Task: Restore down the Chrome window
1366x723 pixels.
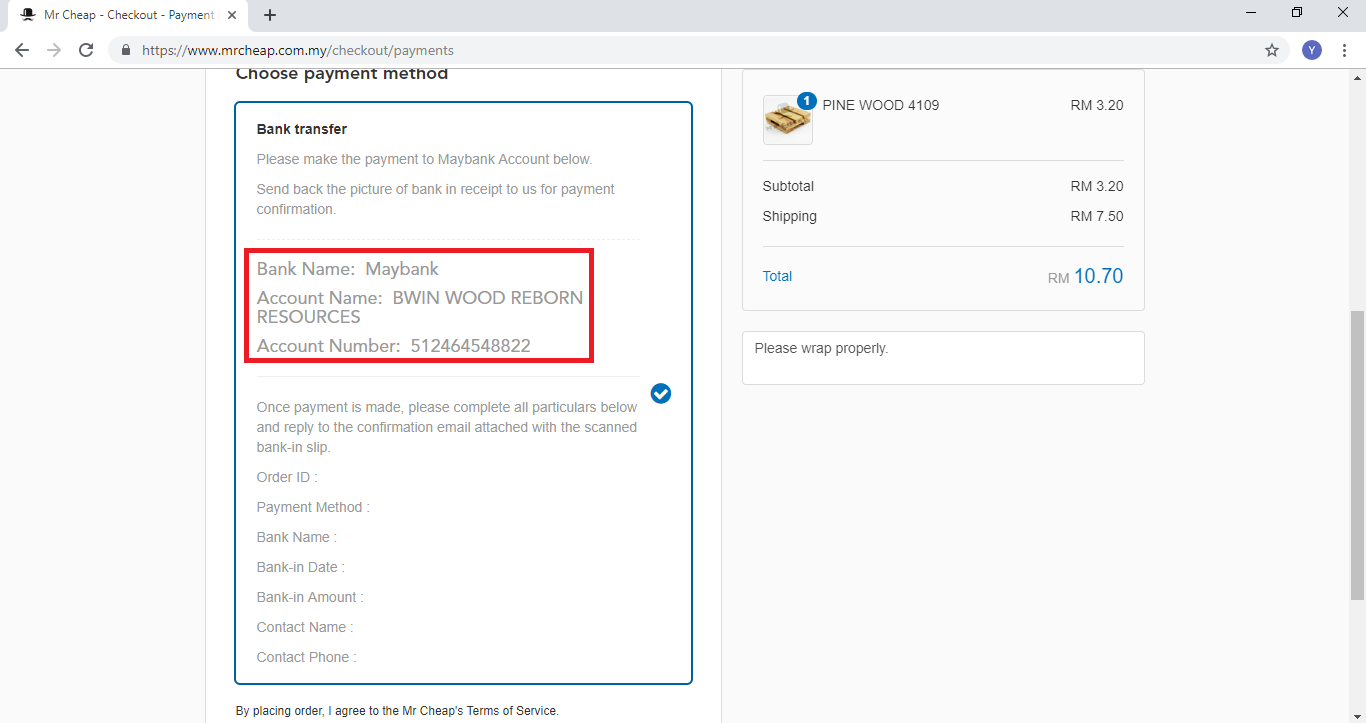Action: tap(1297, 13)
